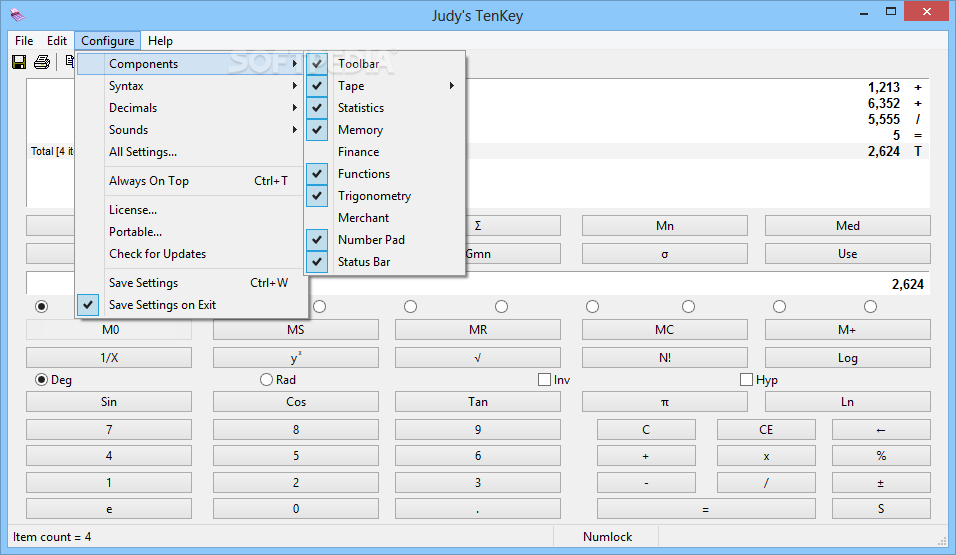Select the Deg radio button
This screenshot has width=956, height=555.
click(x=41, y=380)
